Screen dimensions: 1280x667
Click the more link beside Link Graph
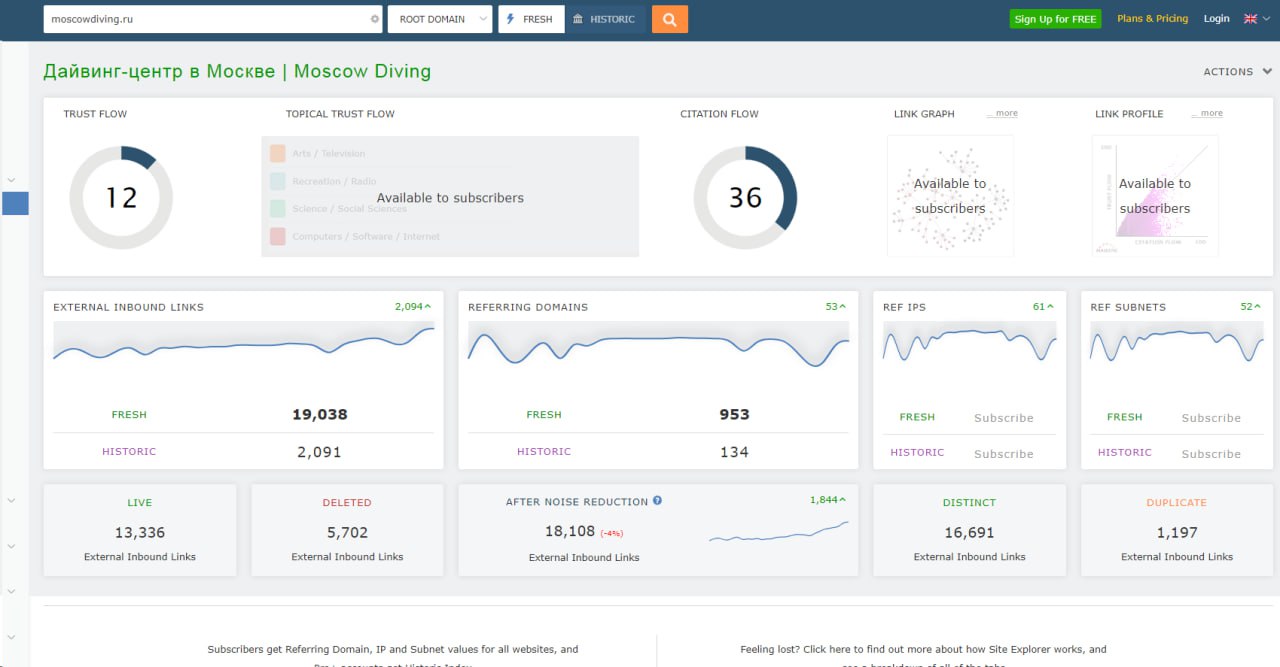point(1002,114)
